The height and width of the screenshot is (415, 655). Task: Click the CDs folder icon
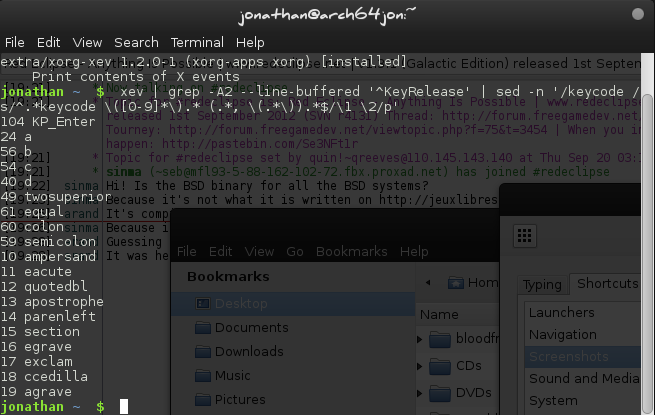pyautogui.click(x=440, y=366)
